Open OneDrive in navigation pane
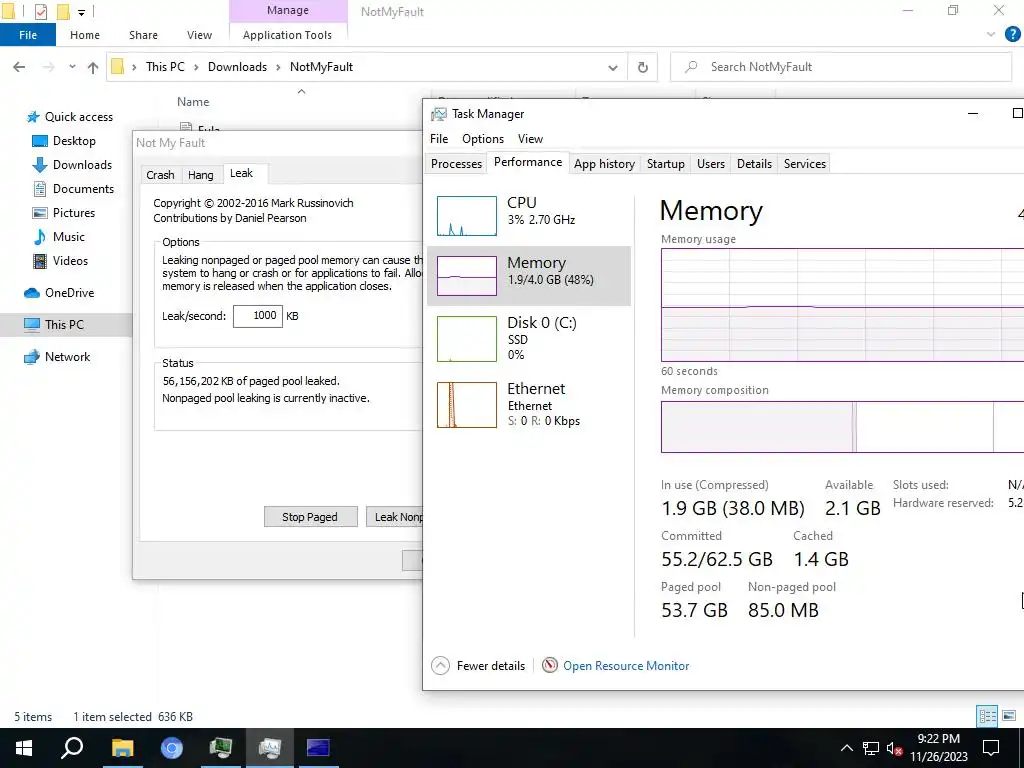 (x=59, y=293)
